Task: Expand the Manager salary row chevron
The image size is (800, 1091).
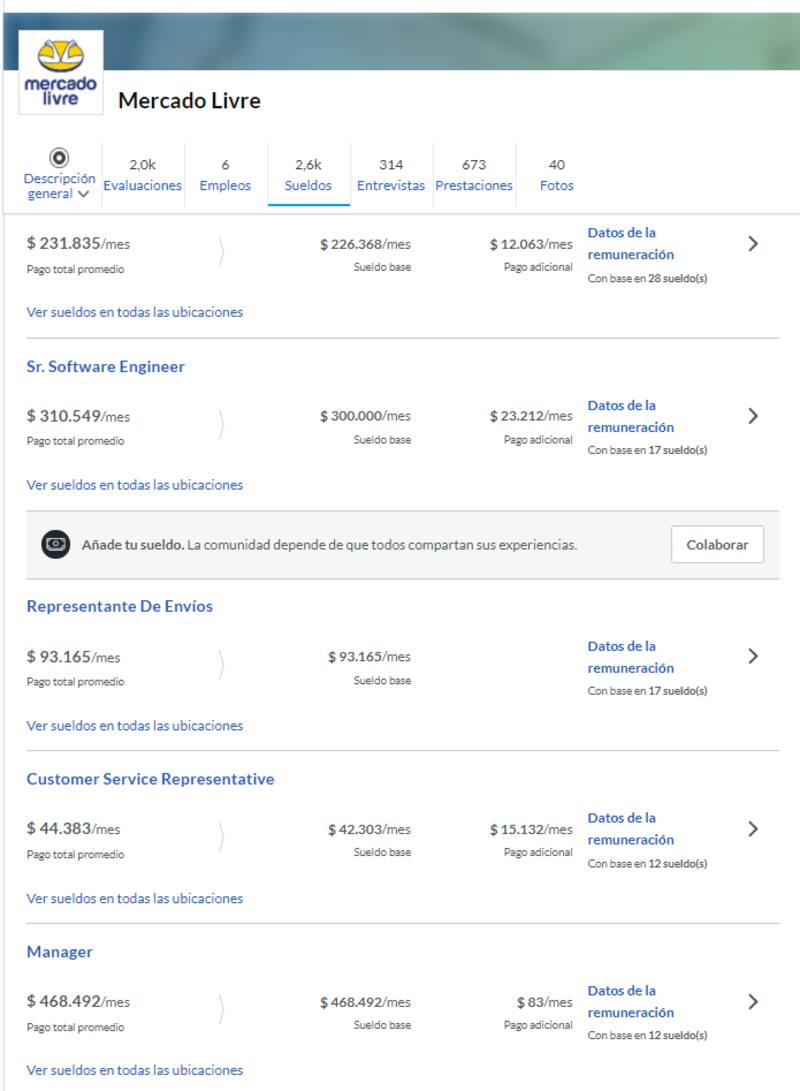Action: click(x=753, y=1002)
